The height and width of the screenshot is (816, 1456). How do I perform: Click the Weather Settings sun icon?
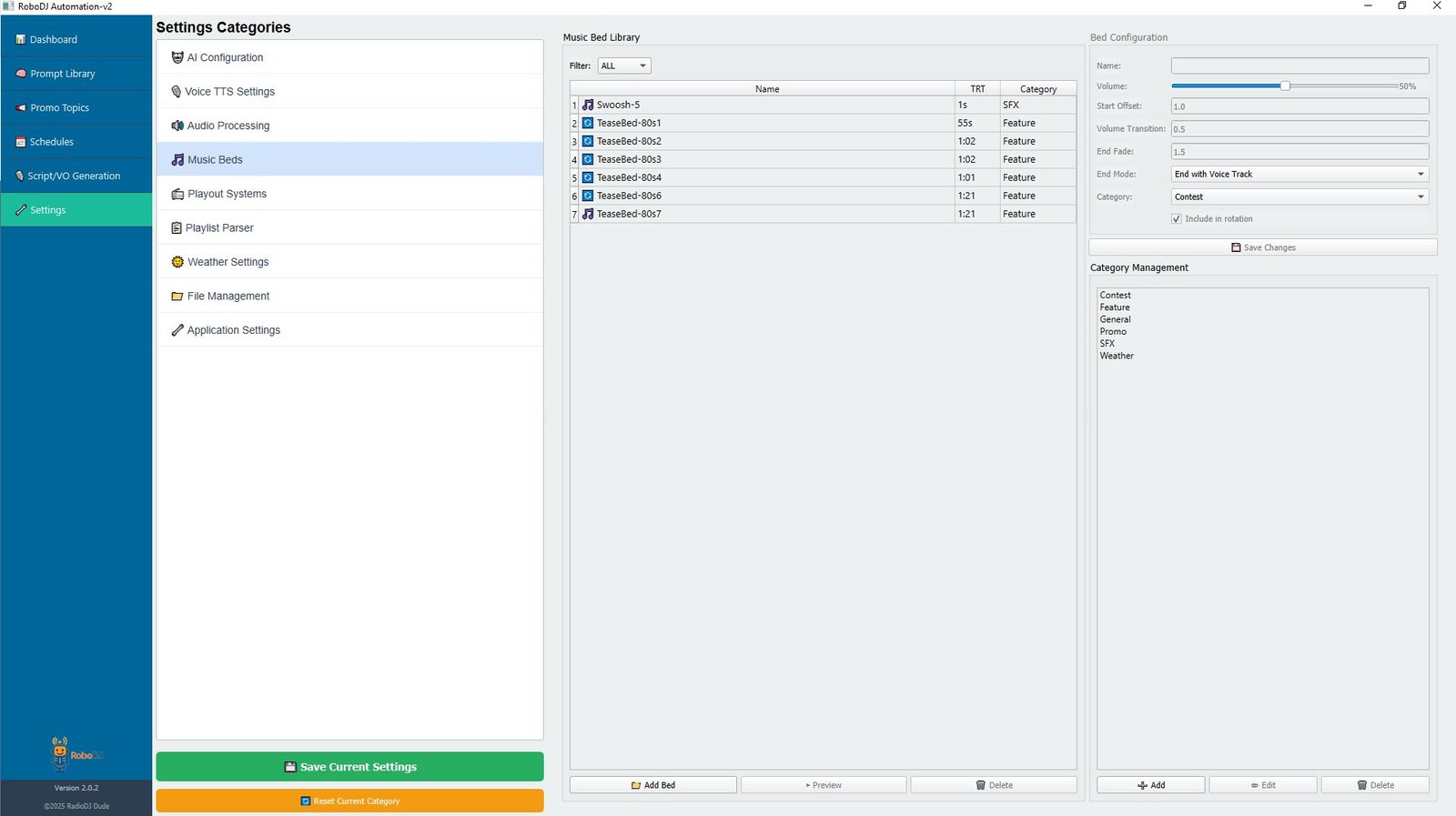pos(177,262)
